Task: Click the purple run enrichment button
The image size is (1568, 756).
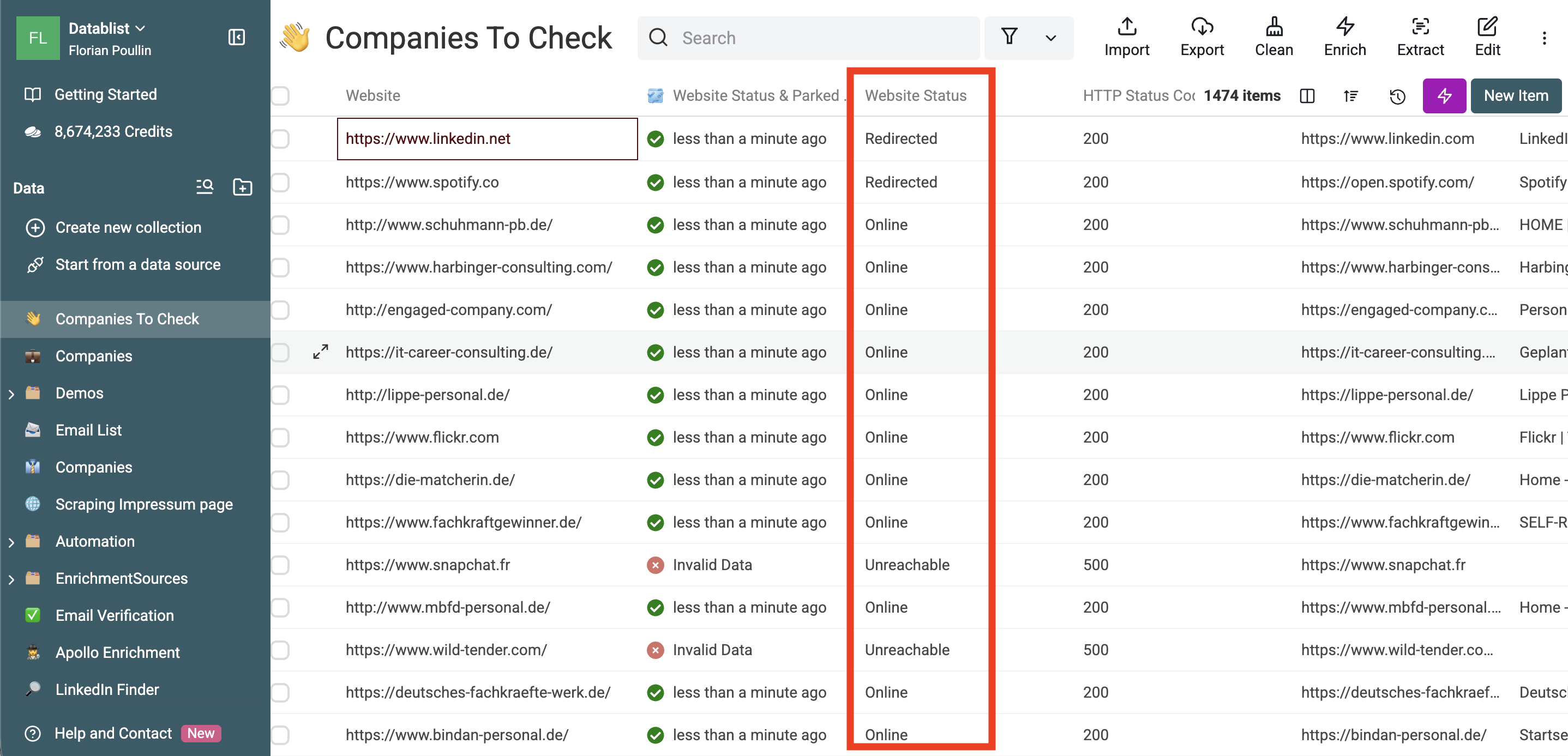Action: [x=1443, y=96]
